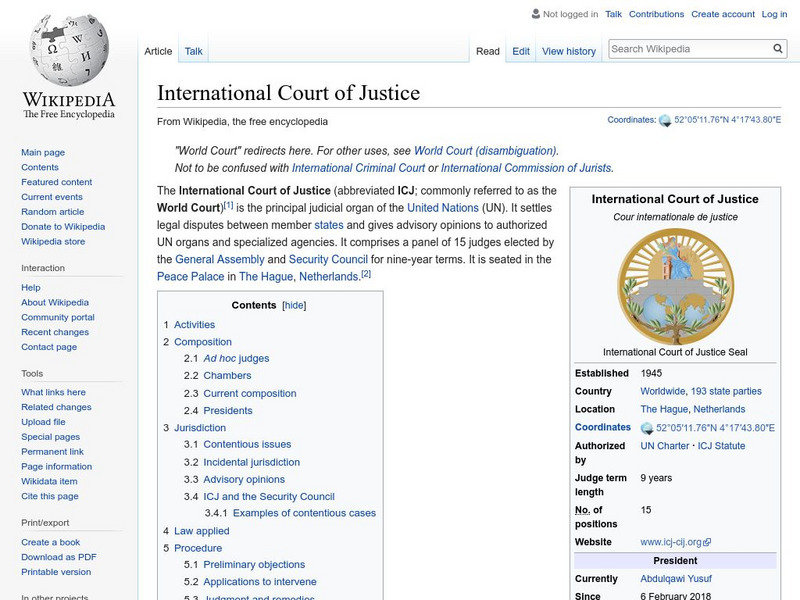
Task: Click the search magnifying glass icon
Action: (777, 47)
